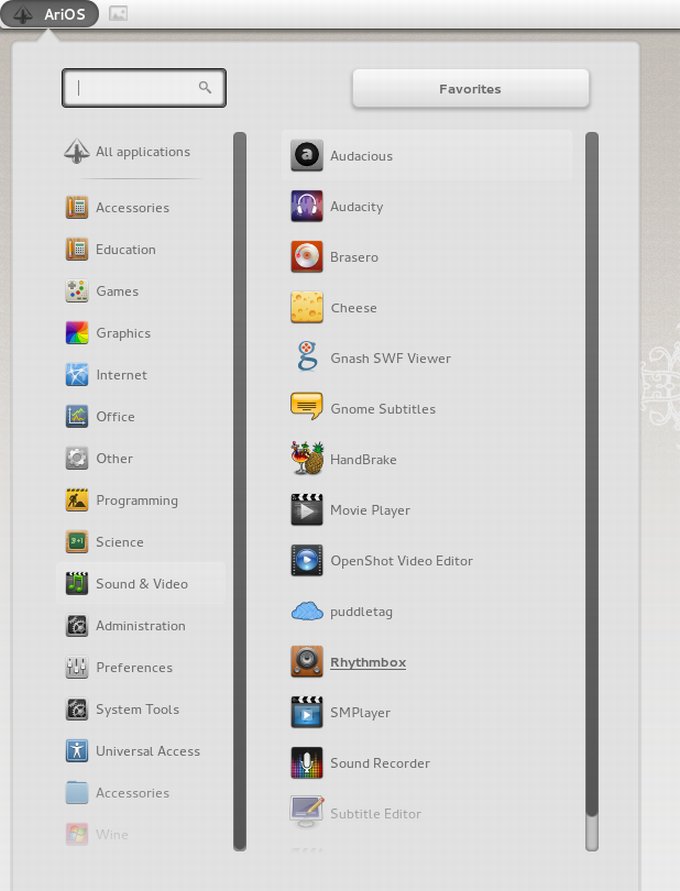Open the Accessories category with folder icon
680x891 pixels.
pos(140,793)
